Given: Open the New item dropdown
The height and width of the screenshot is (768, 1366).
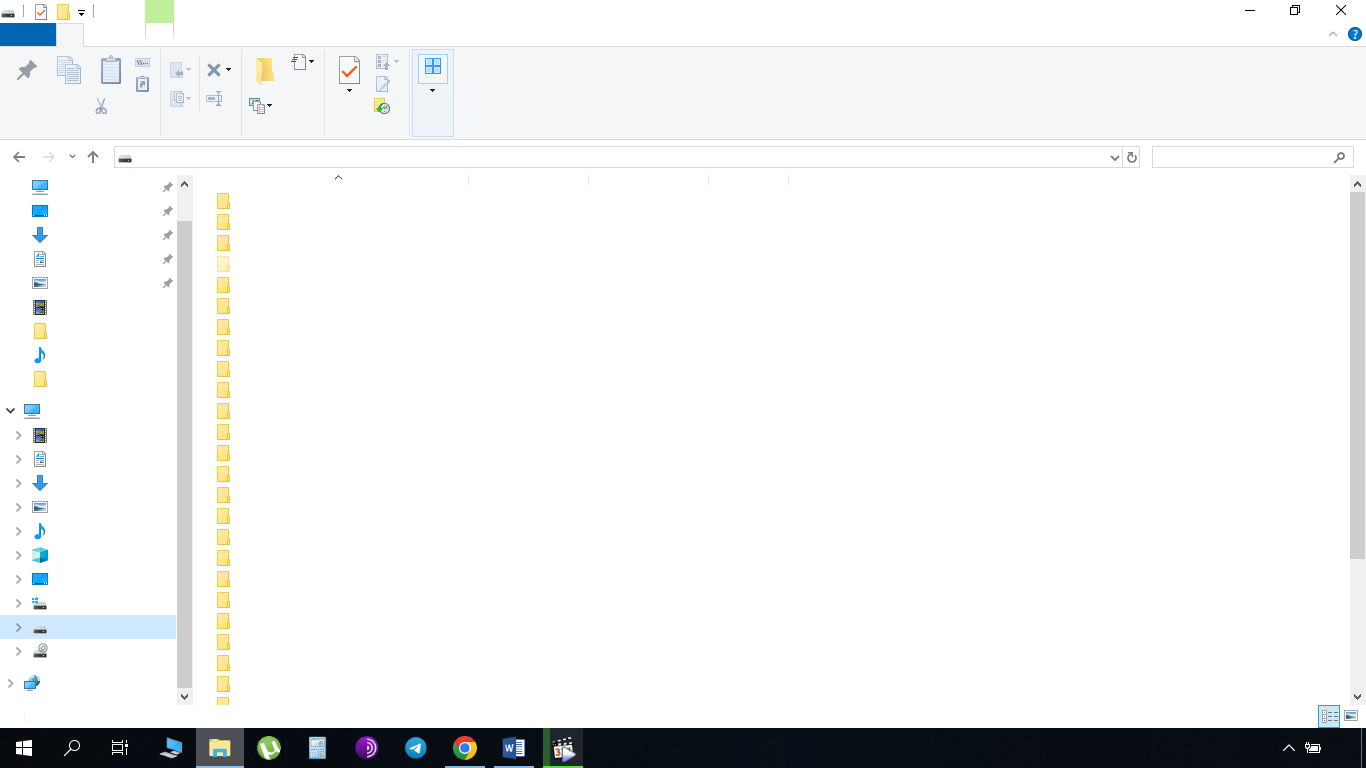Looking at the screenshot, I should point(303,62).
